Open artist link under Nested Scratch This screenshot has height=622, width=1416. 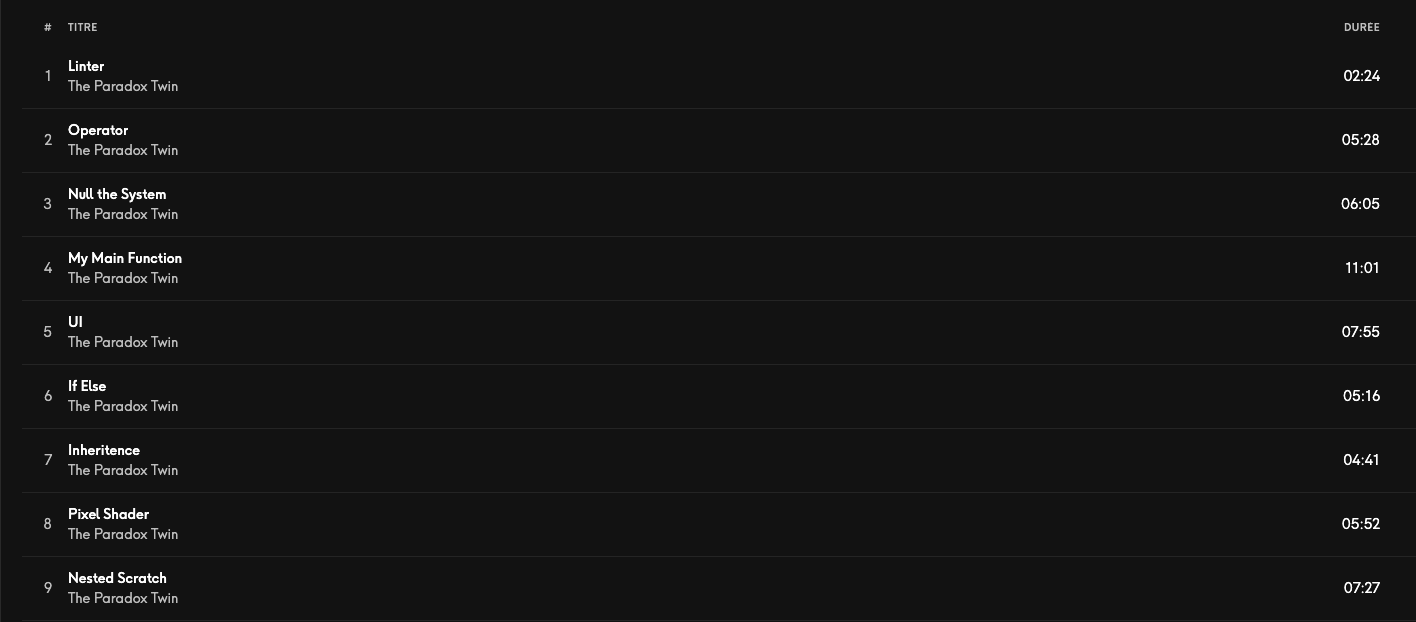(123, 598)
